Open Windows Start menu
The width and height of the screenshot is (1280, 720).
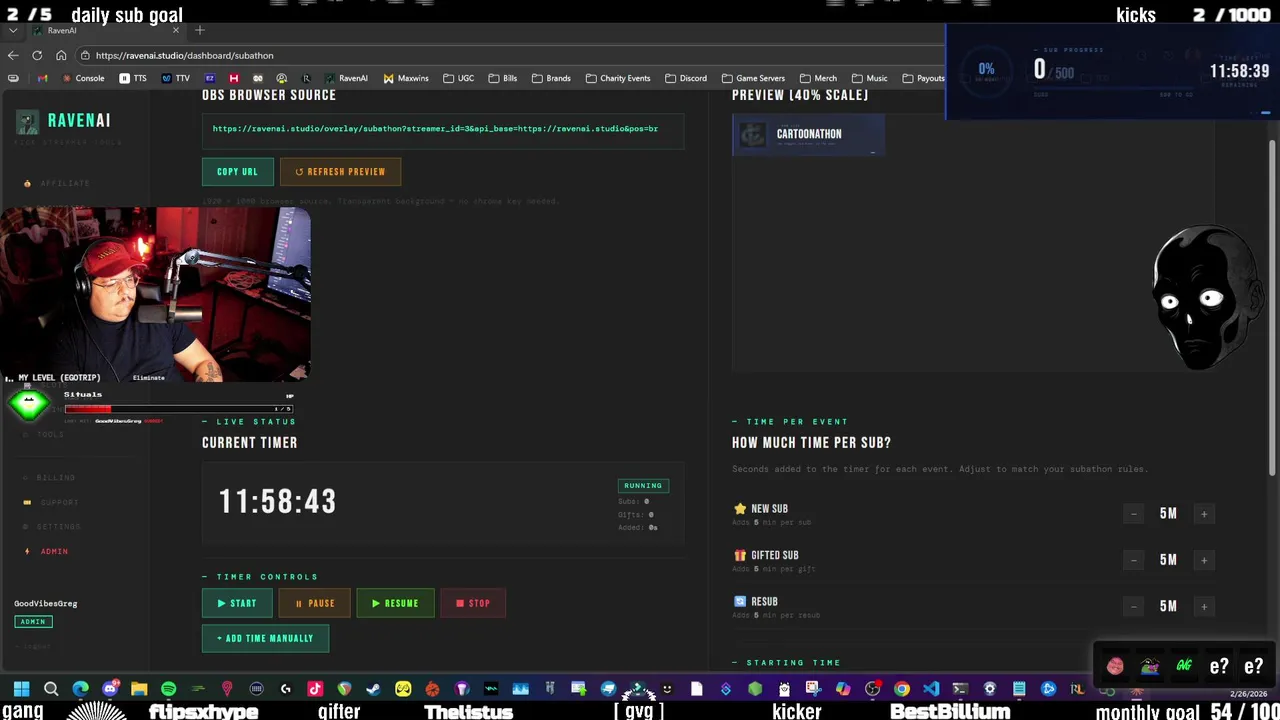21,689
